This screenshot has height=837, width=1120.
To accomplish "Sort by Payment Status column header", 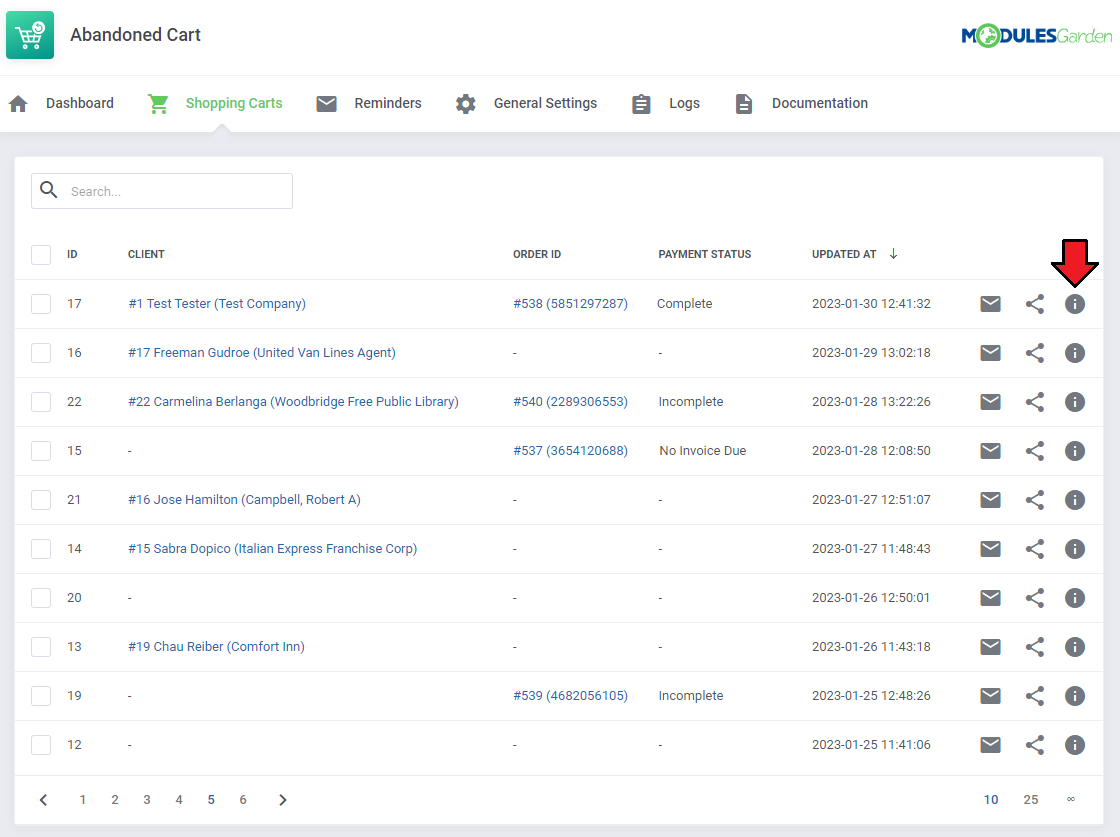I will point(704,254).
